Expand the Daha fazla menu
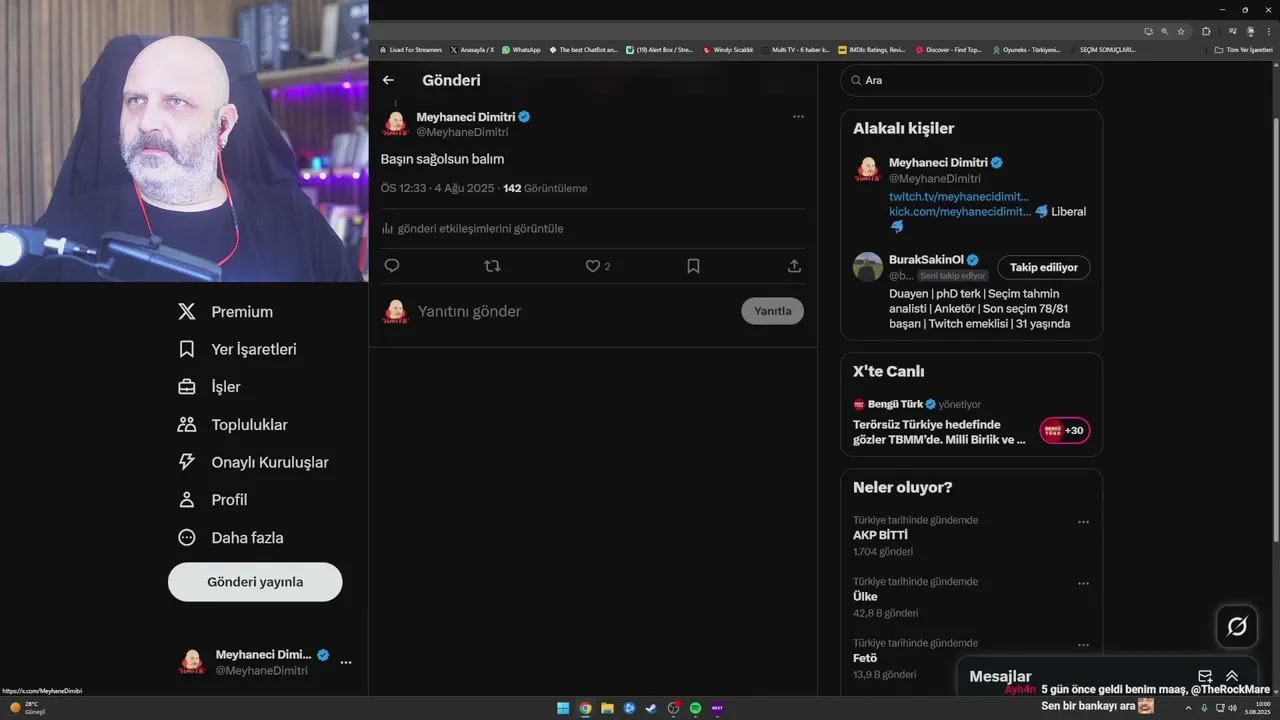The width and height of the screenshot is (1280, 720). 230,538
